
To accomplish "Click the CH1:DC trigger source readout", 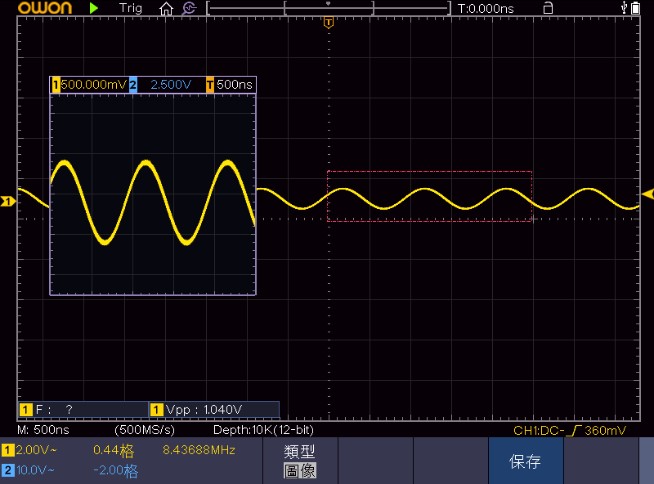I will (x=539, y=431).
